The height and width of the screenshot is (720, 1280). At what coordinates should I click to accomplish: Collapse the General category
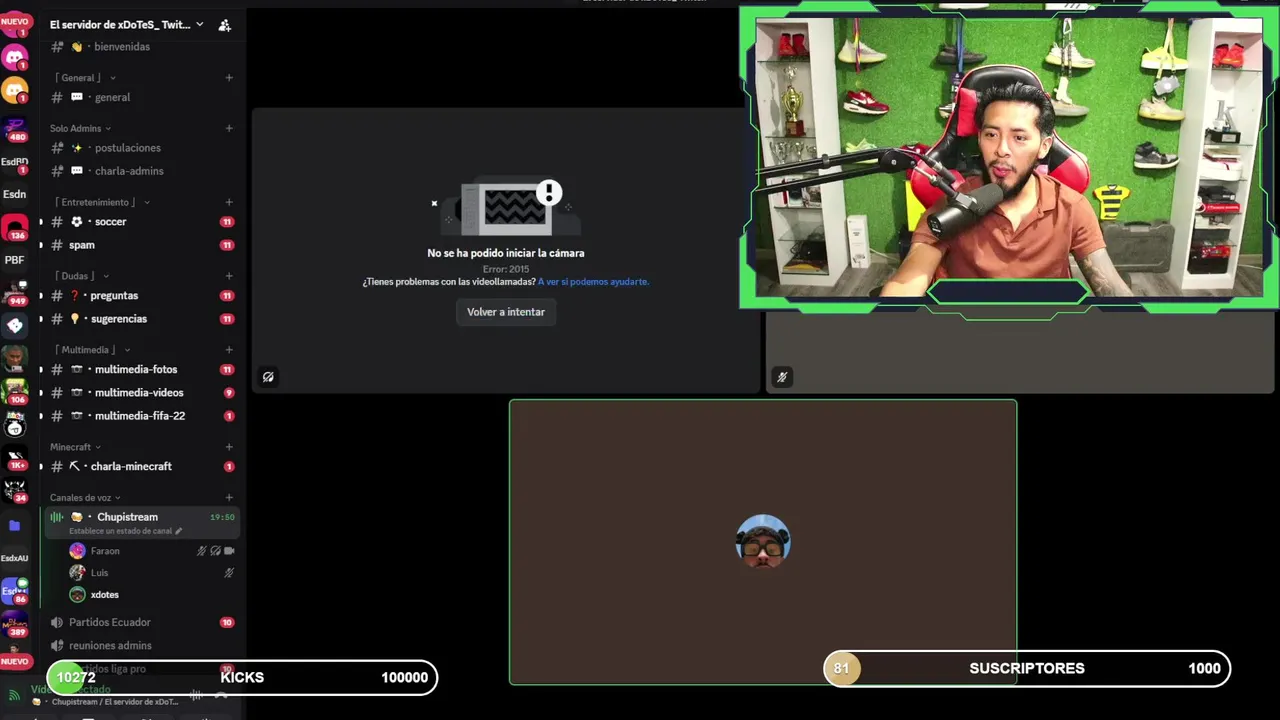[86, 78]
